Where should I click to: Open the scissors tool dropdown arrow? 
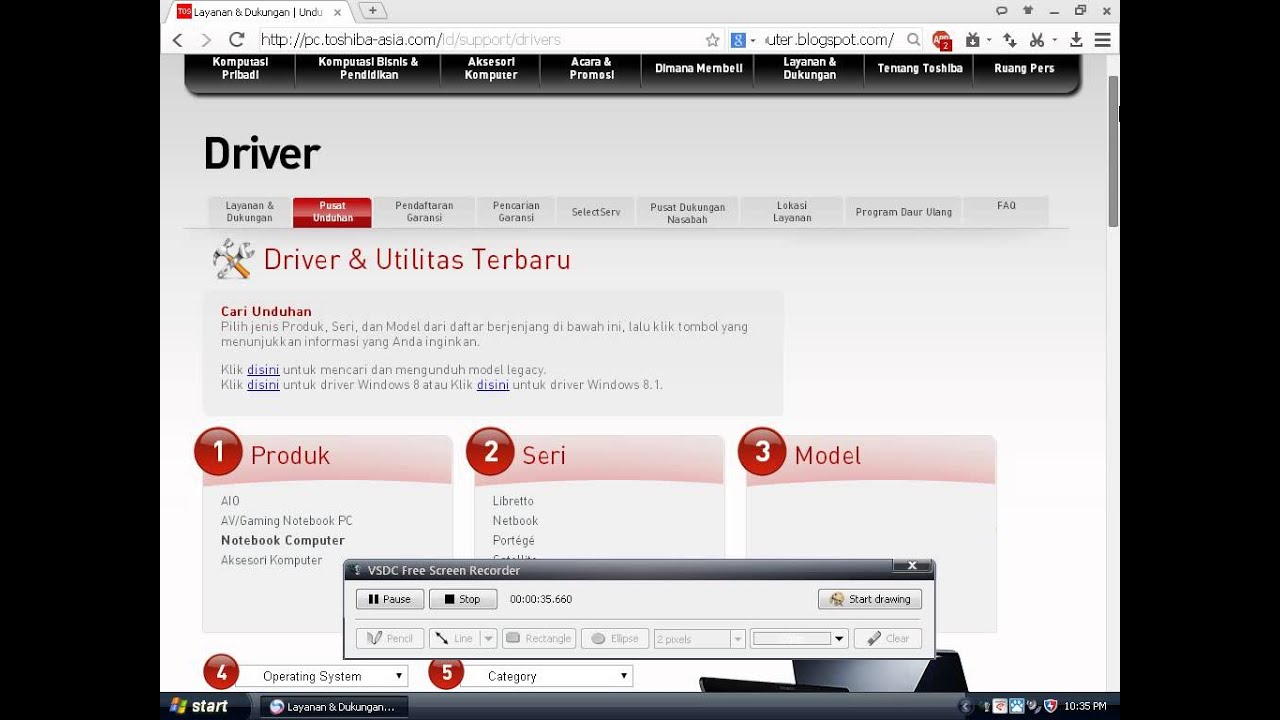click(1054, 41)
